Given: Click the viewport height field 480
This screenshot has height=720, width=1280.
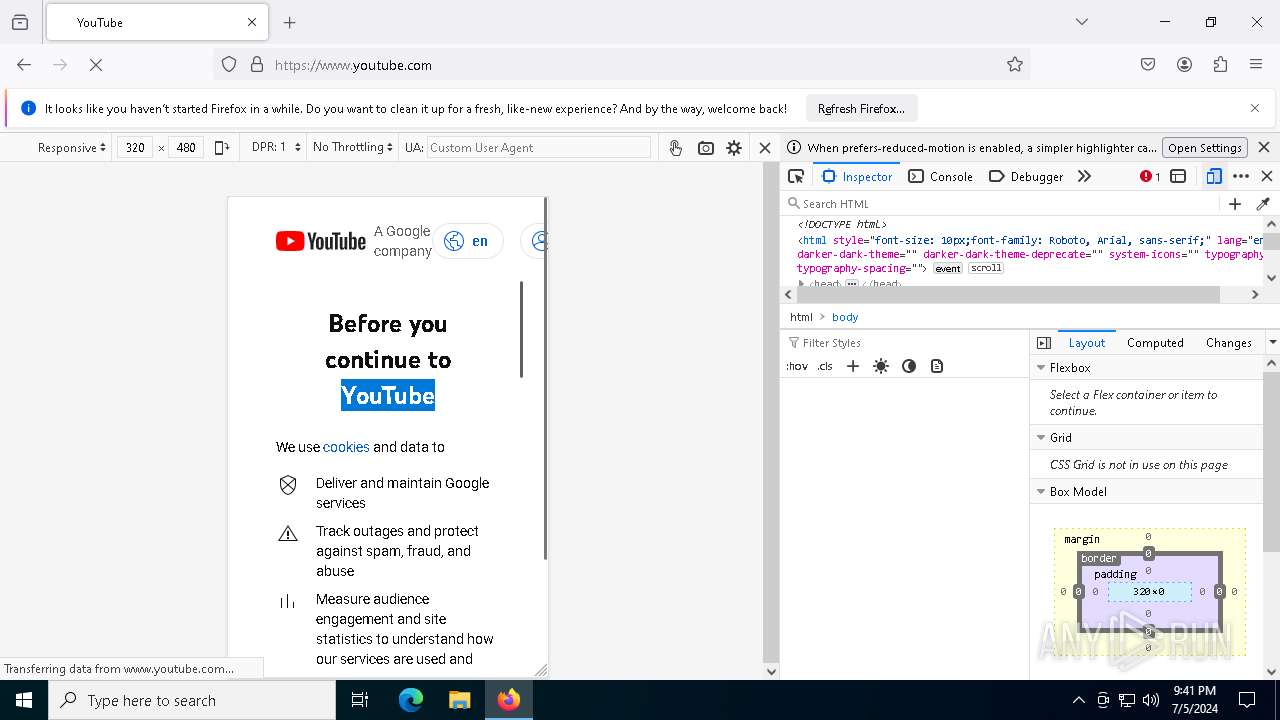Looking at the screenshot, I should pyautogui.click(x=186, y=147).
